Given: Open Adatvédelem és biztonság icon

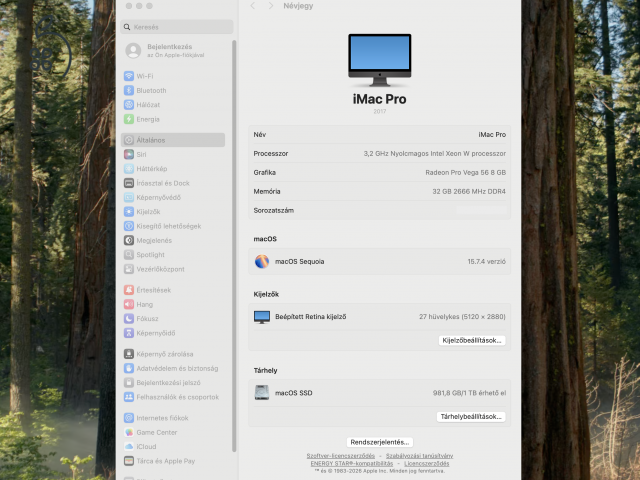Looking at the screenshot, I should click(x=129, y=368).
